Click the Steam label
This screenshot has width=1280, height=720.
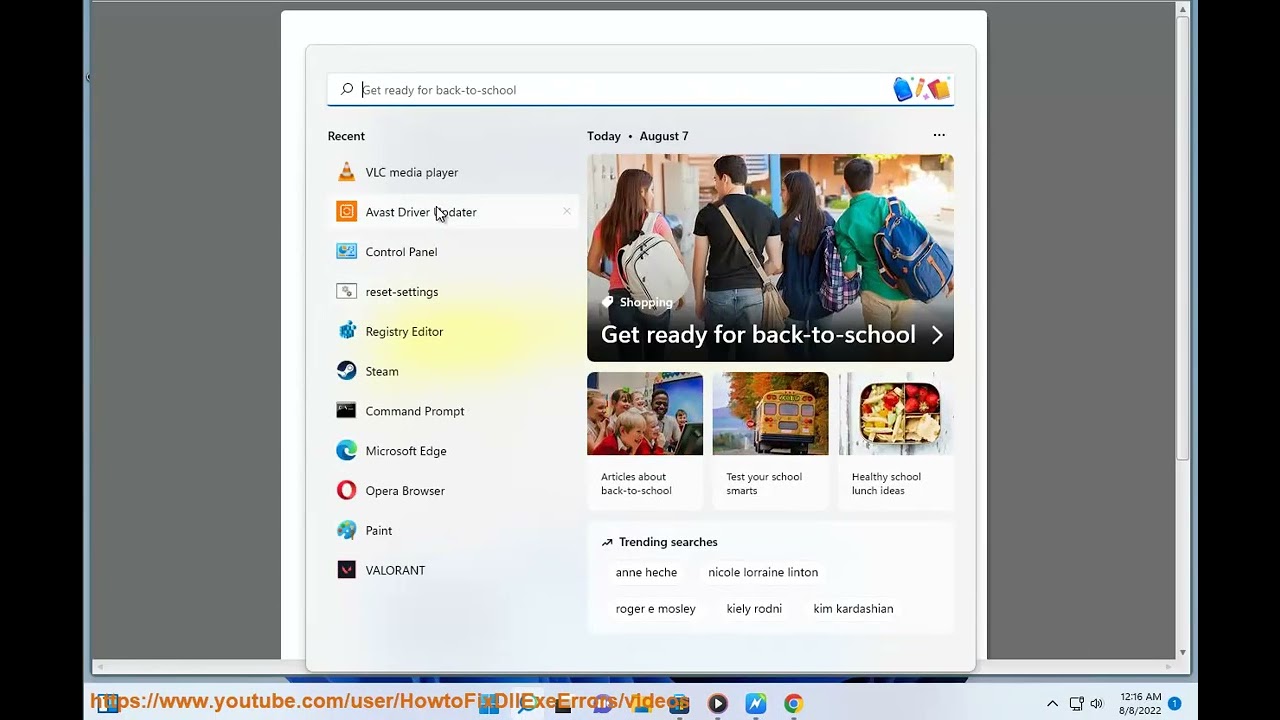coord(382,371)
